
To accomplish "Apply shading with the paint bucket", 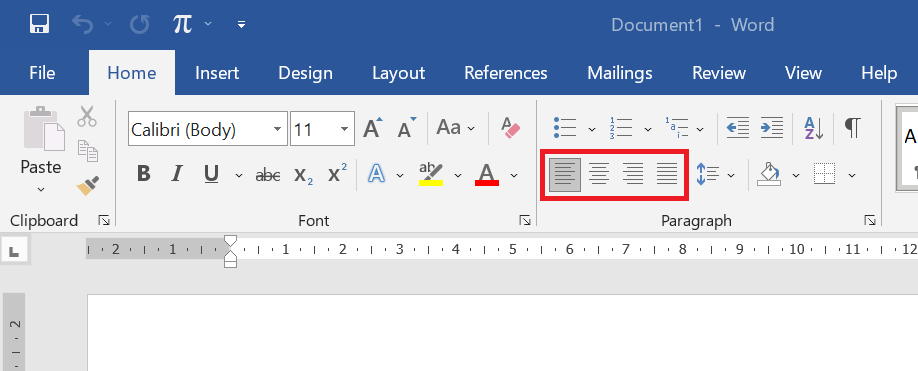I will click(769, 174).
